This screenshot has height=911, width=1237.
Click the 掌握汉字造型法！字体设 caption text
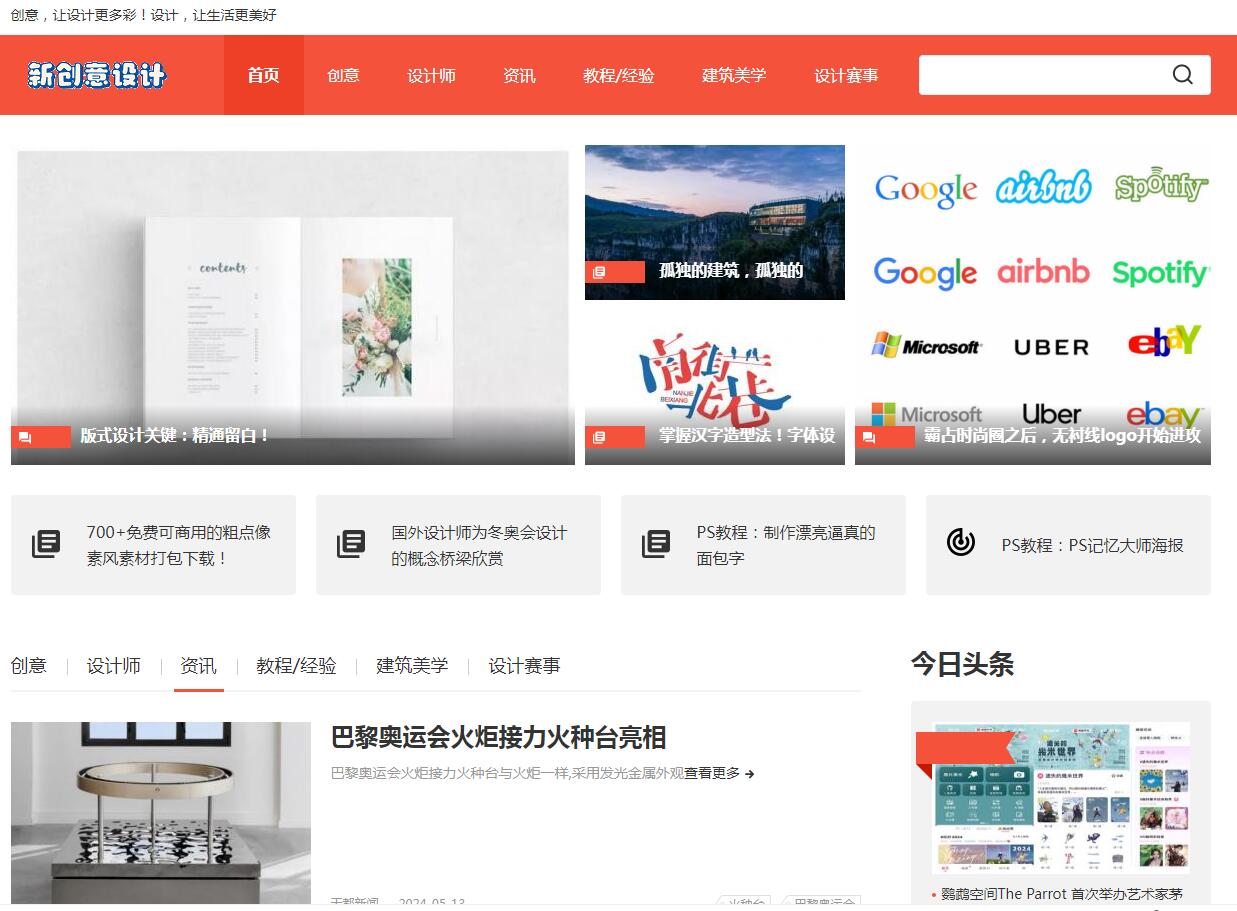click(x=747, y=436)
